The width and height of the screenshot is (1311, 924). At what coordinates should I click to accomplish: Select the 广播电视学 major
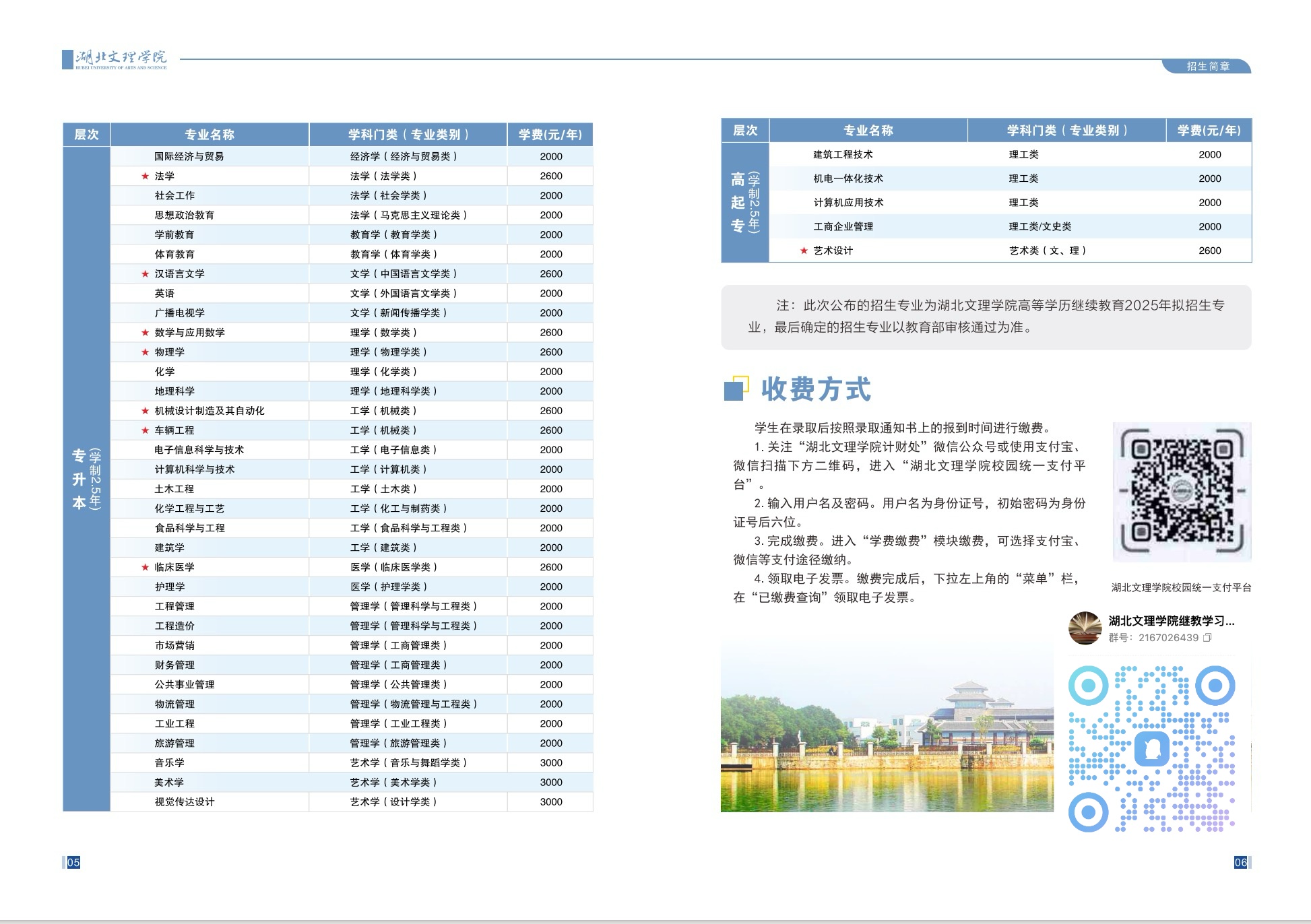coord(180,312)
